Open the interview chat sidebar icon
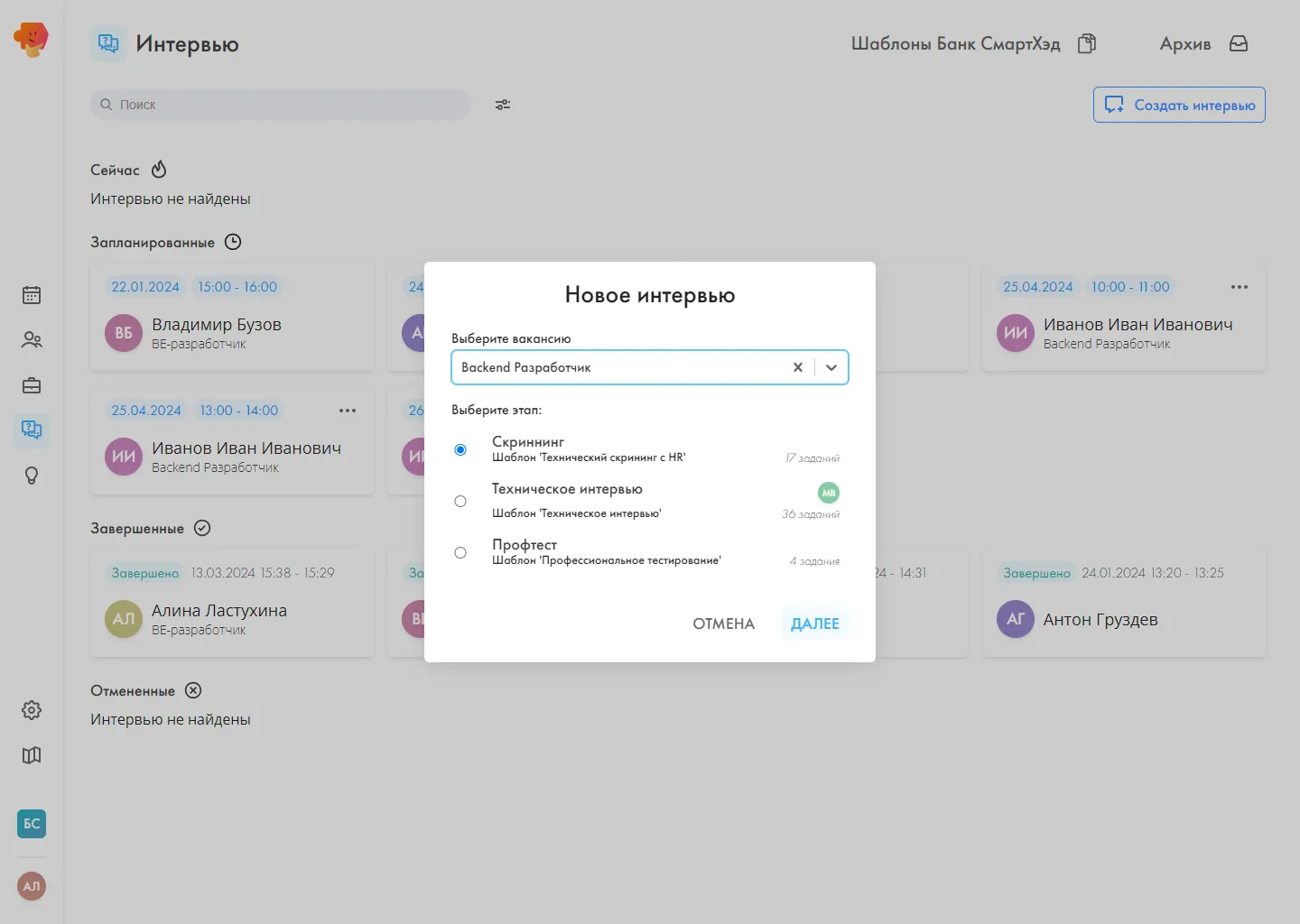 (32, 430)
